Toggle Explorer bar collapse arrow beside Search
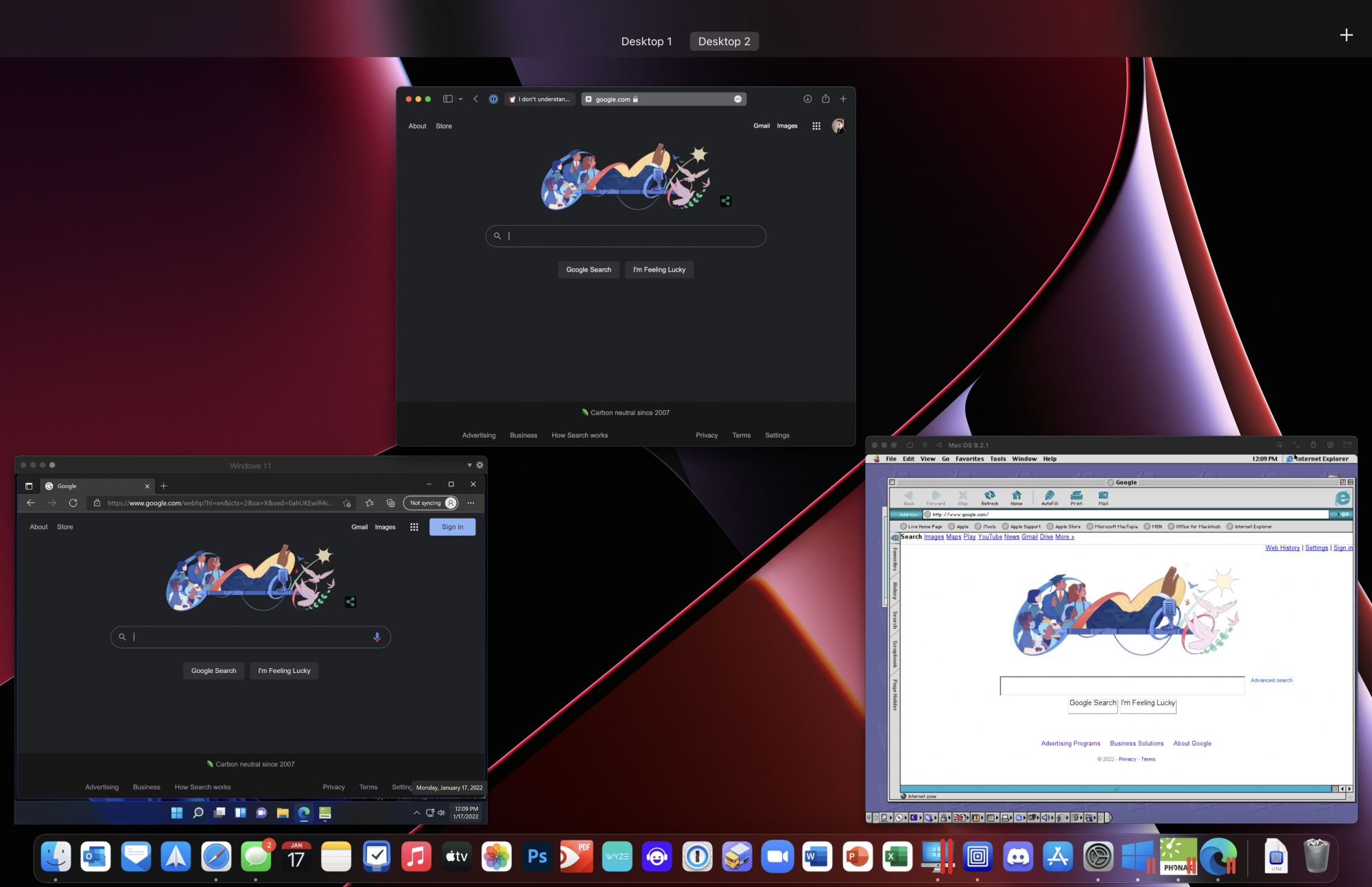The height and width of the screenshot is (887, 1372). pyautogui.click(x=895, y=537)
